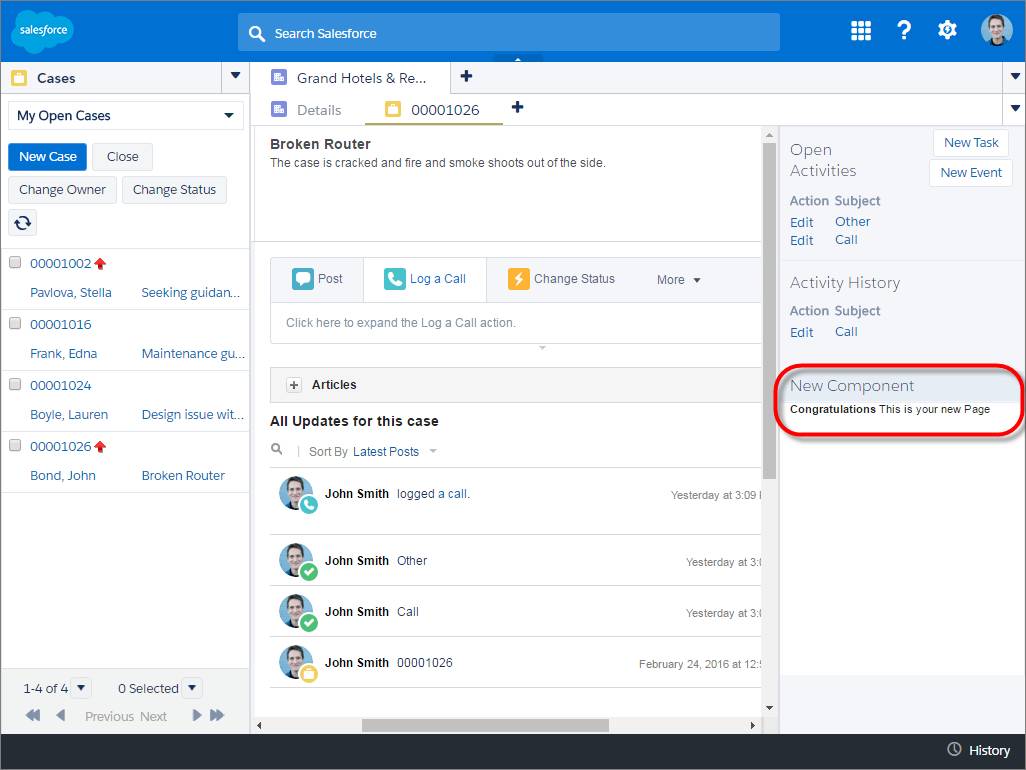
Task: Select checkbox for case 00001016
Action: tap(15, 323)
